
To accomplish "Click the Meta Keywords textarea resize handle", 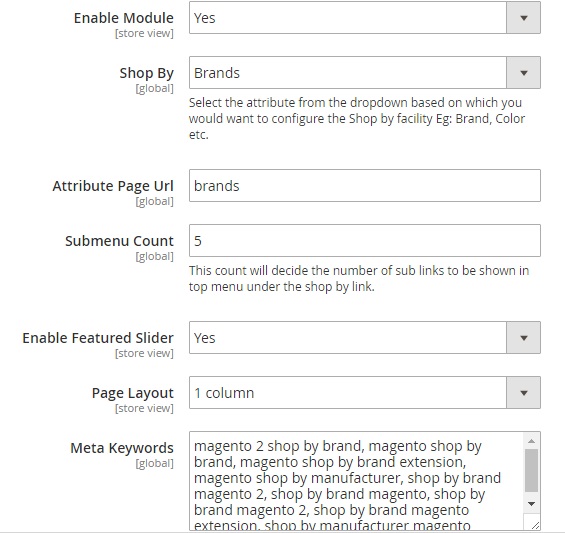I will (x=535, y=525).
